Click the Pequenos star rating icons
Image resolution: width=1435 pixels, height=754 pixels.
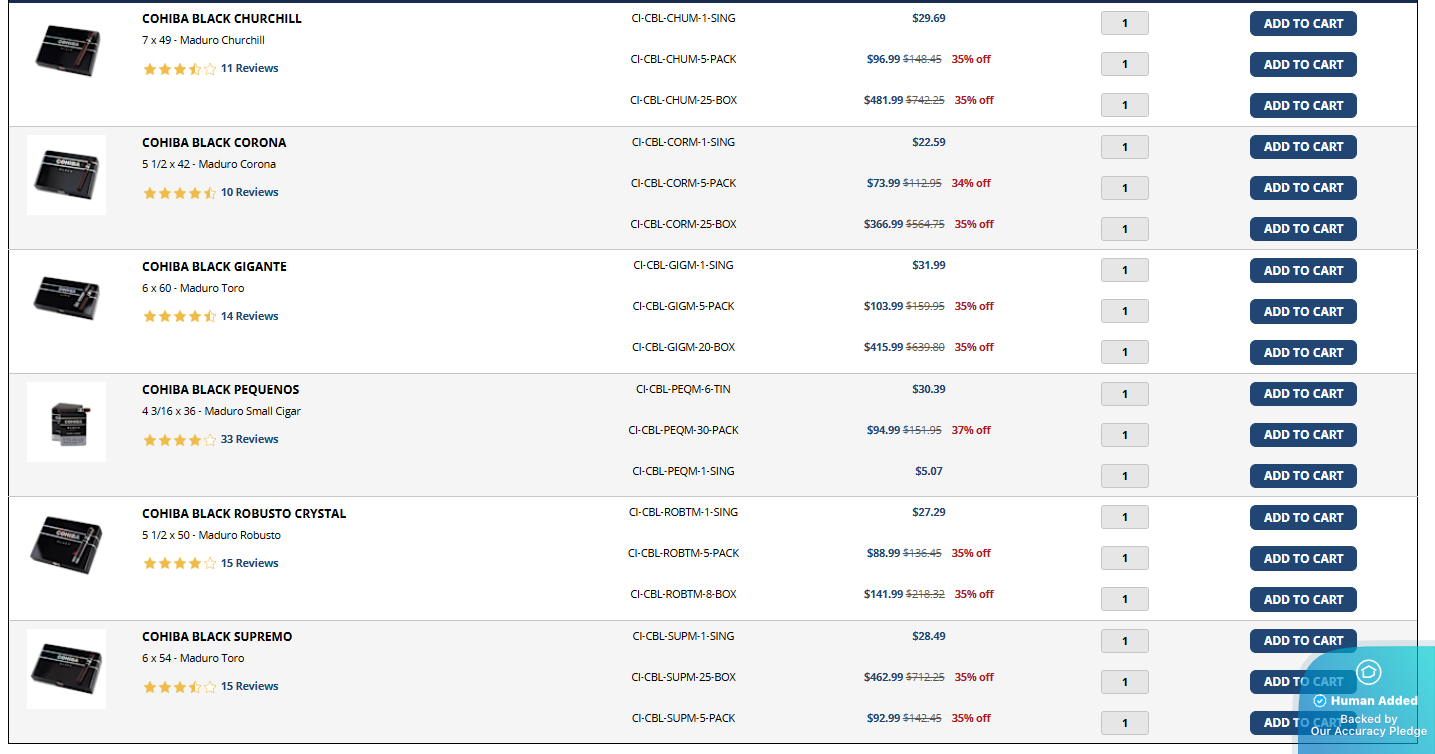179,440
